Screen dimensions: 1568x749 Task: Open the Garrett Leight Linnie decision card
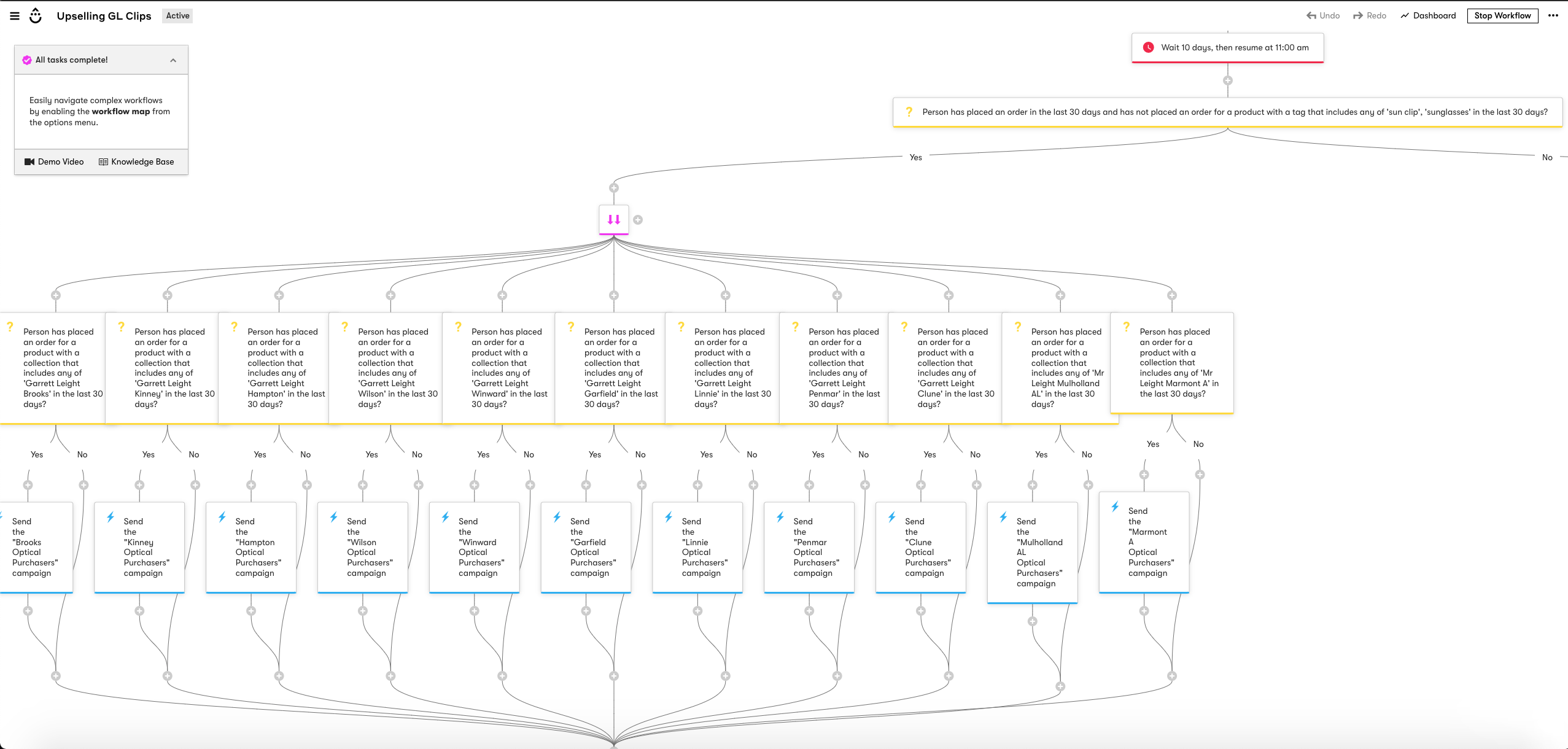(x=722, y=368)
